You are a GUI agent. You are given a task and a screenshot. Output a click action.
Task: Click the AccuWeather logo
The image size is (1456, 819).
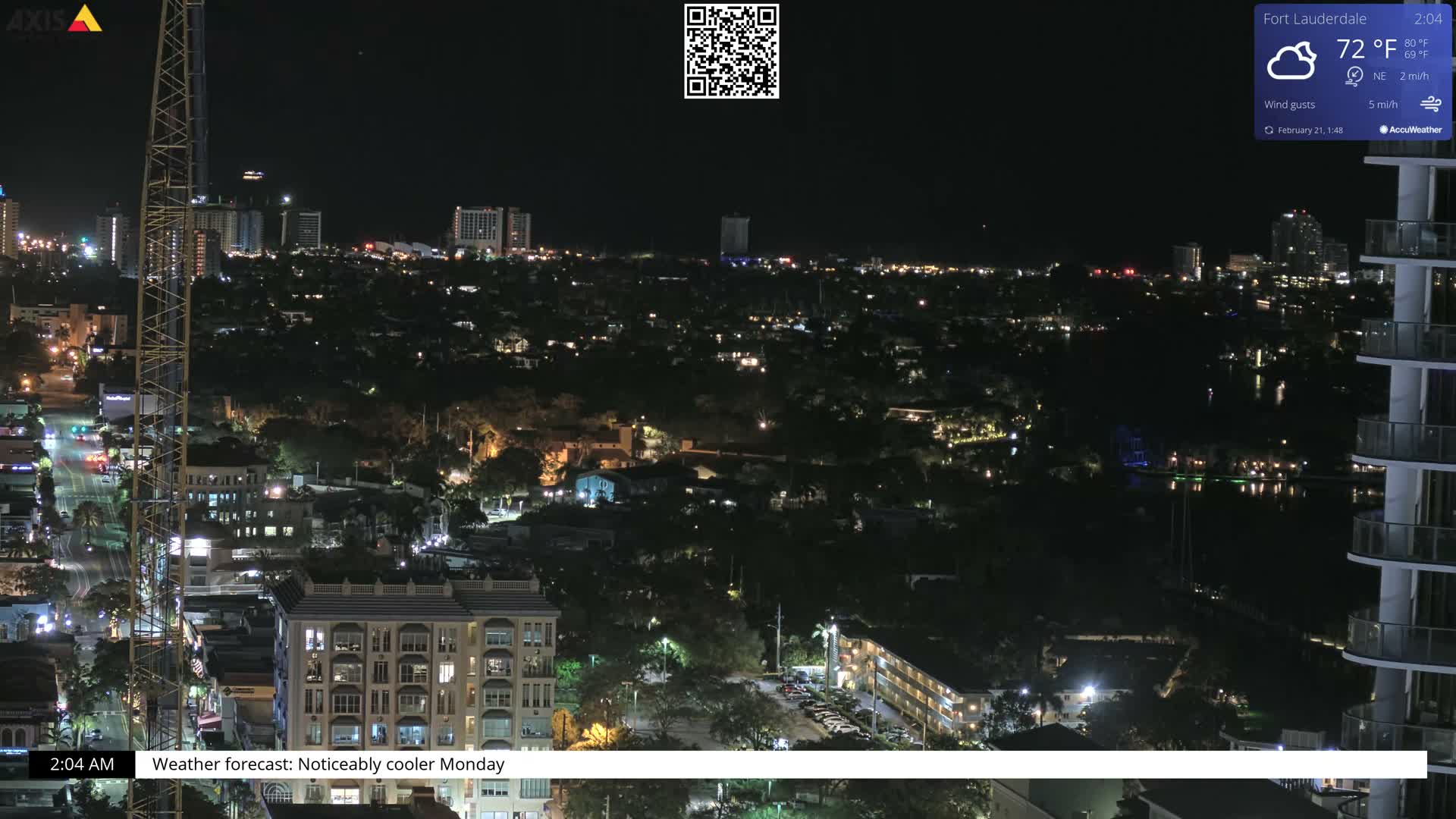[x=1410, y=130]
